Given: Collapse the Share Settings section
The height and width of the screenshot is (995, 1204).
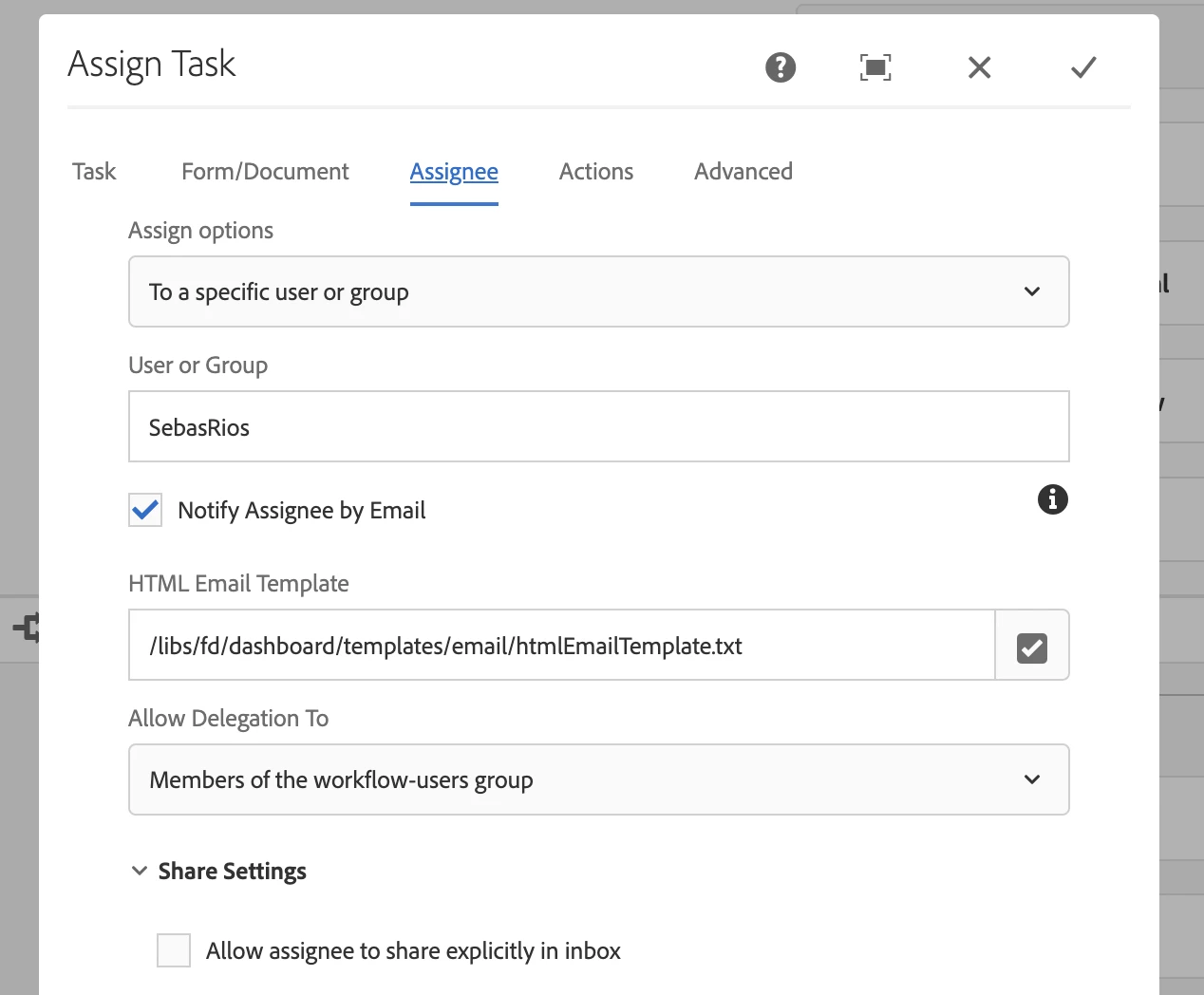Looking at the screenshot, I should click(x=140, y=872).
